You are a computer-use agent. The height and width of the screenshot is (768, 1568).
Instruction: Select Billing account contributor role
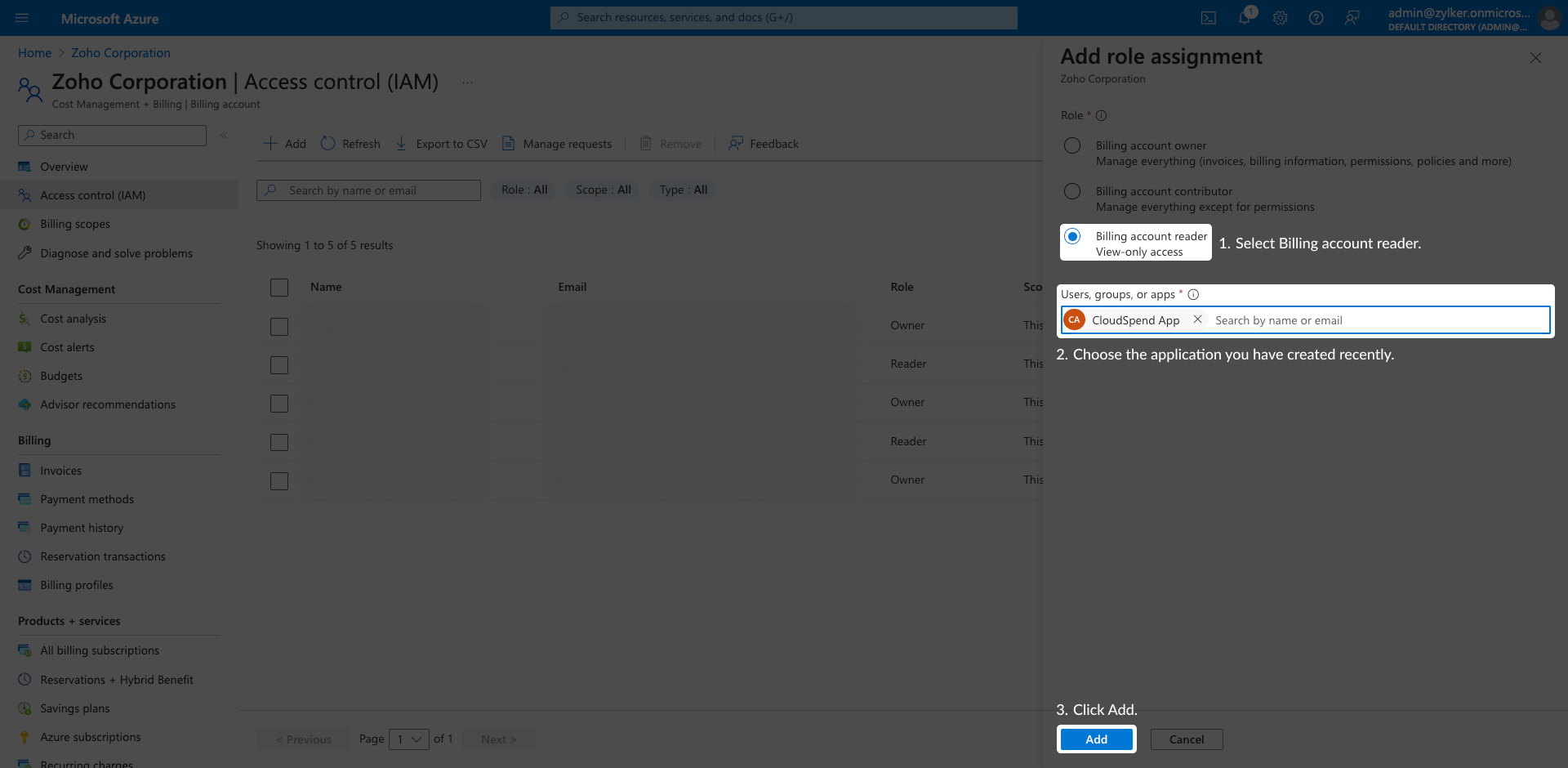point(1072,191)
